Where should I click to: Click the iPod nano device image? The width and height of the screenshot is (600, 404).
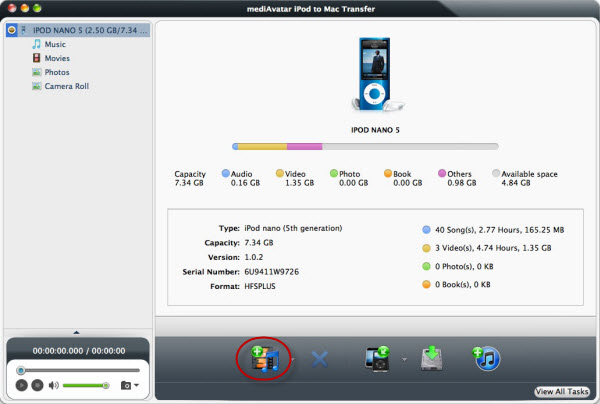click(374, 74)
